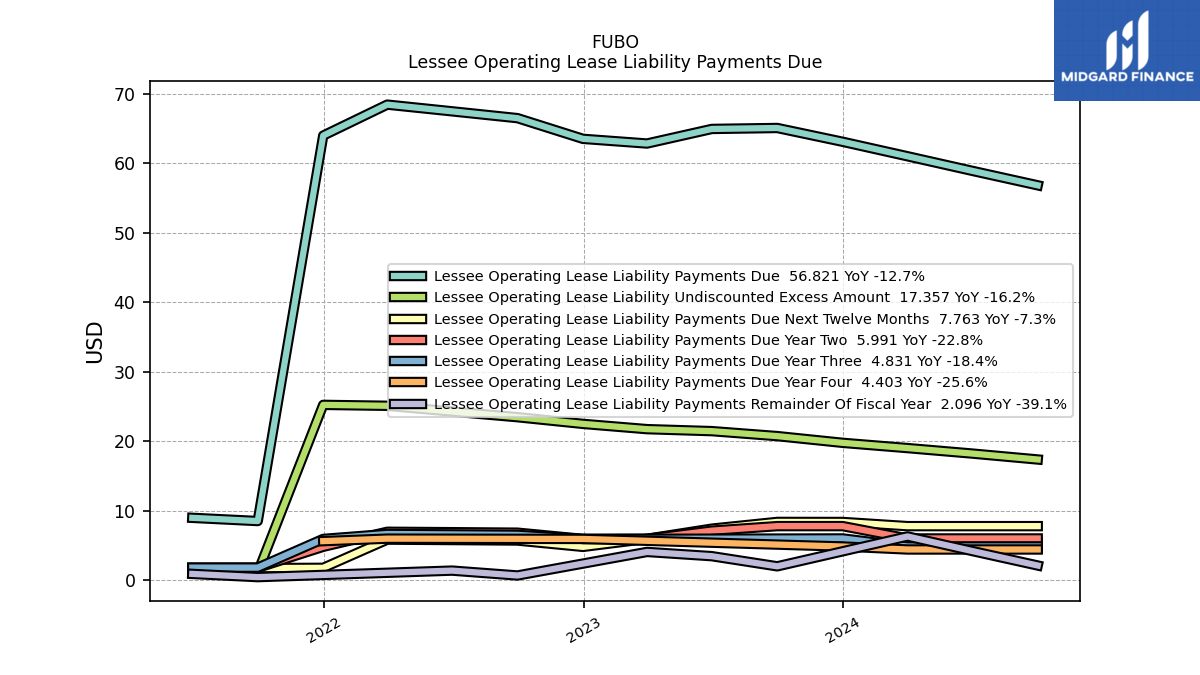Viewport: 1200px width, 675px height.
Task: Click the 2024 x-axis tick label
Action: 843,630
